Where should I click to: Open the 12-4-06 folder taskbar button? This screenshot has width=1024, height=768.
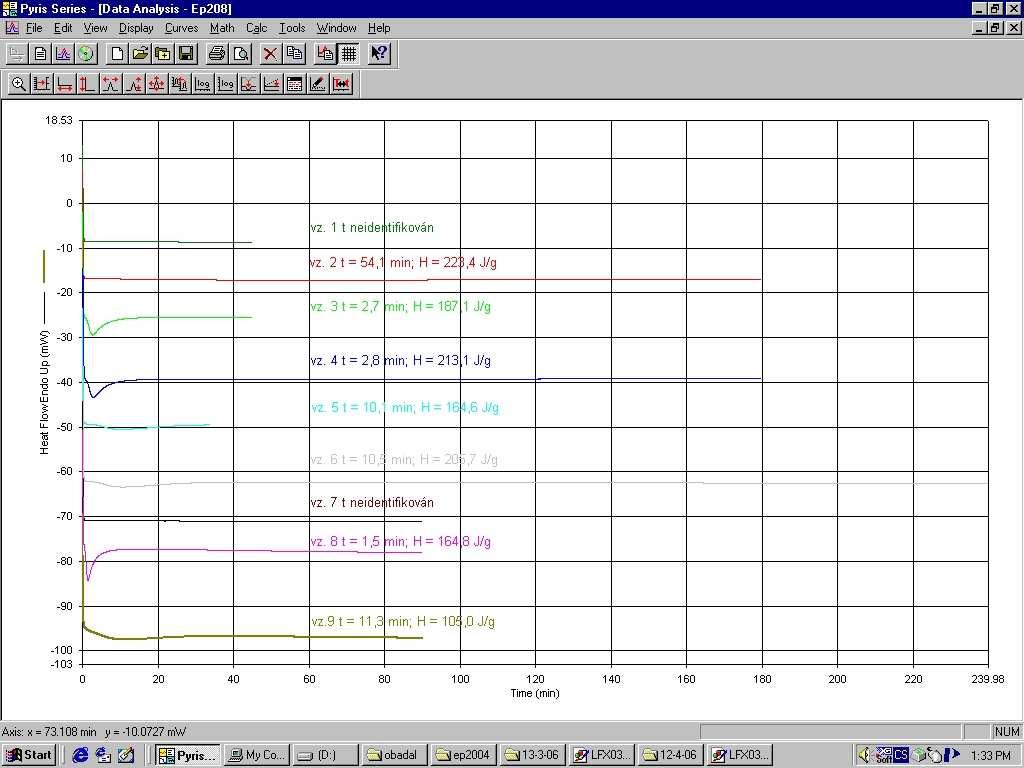(x=671, y=755)
